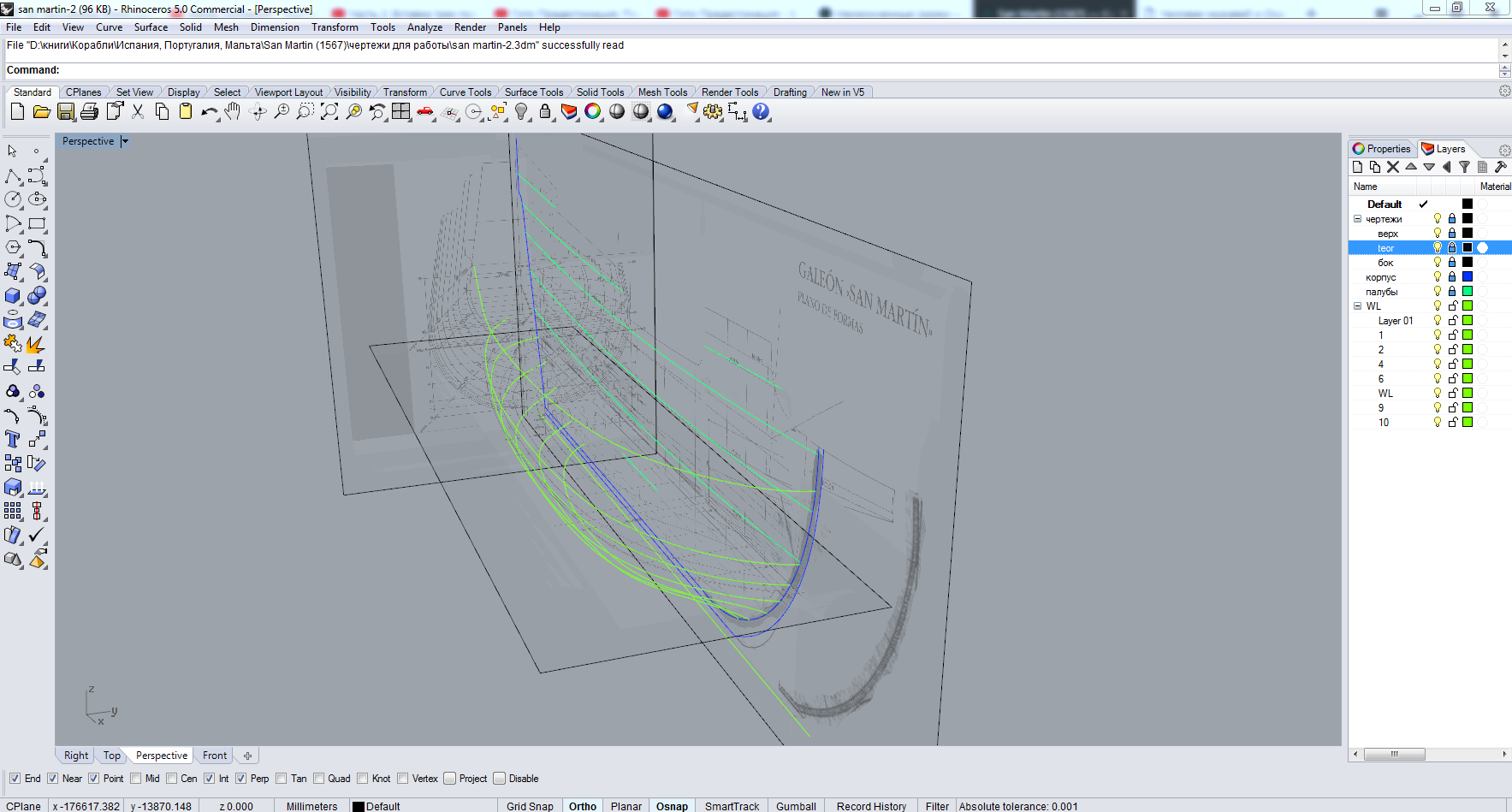Click the Zoom Extents icon
The image size is (1512, 812).
tap(329, 112)
